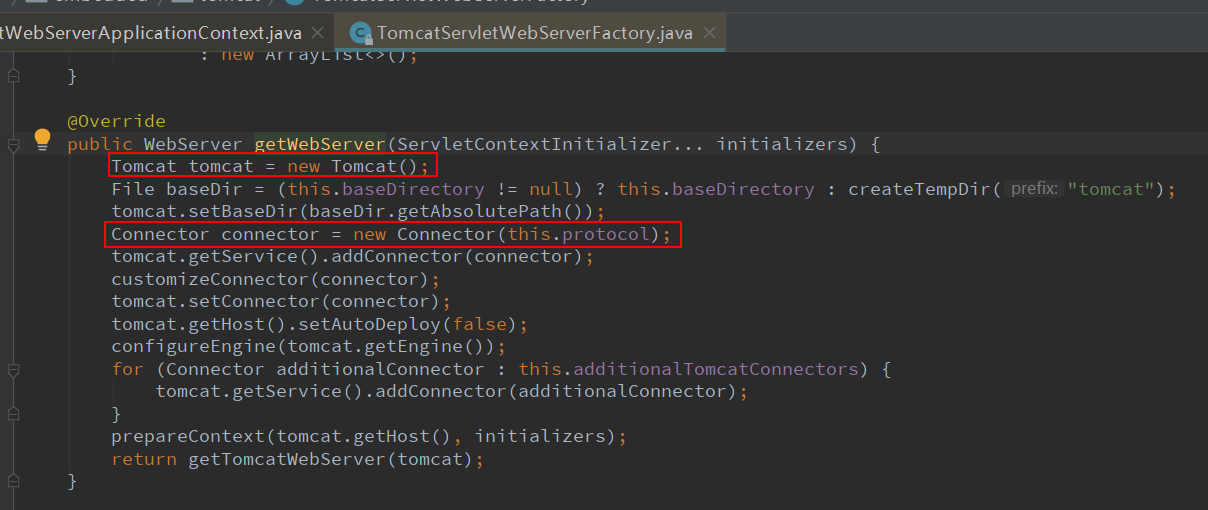Click the protocol field reference
The width and height of the screenshot is (1208, 510).
coord(606,234)
